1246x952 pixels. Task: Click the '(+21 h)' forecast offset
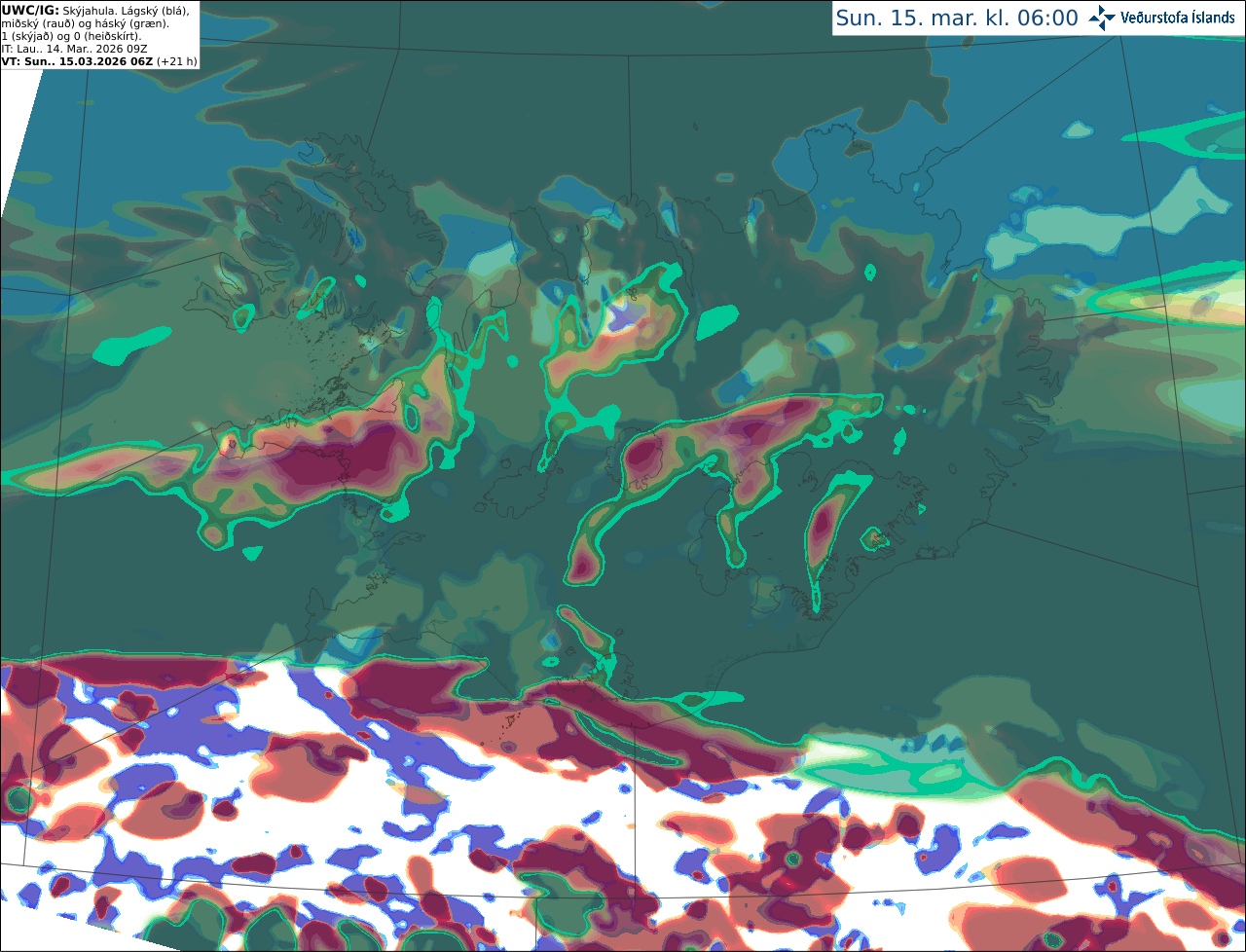click(x=177, y=61)
